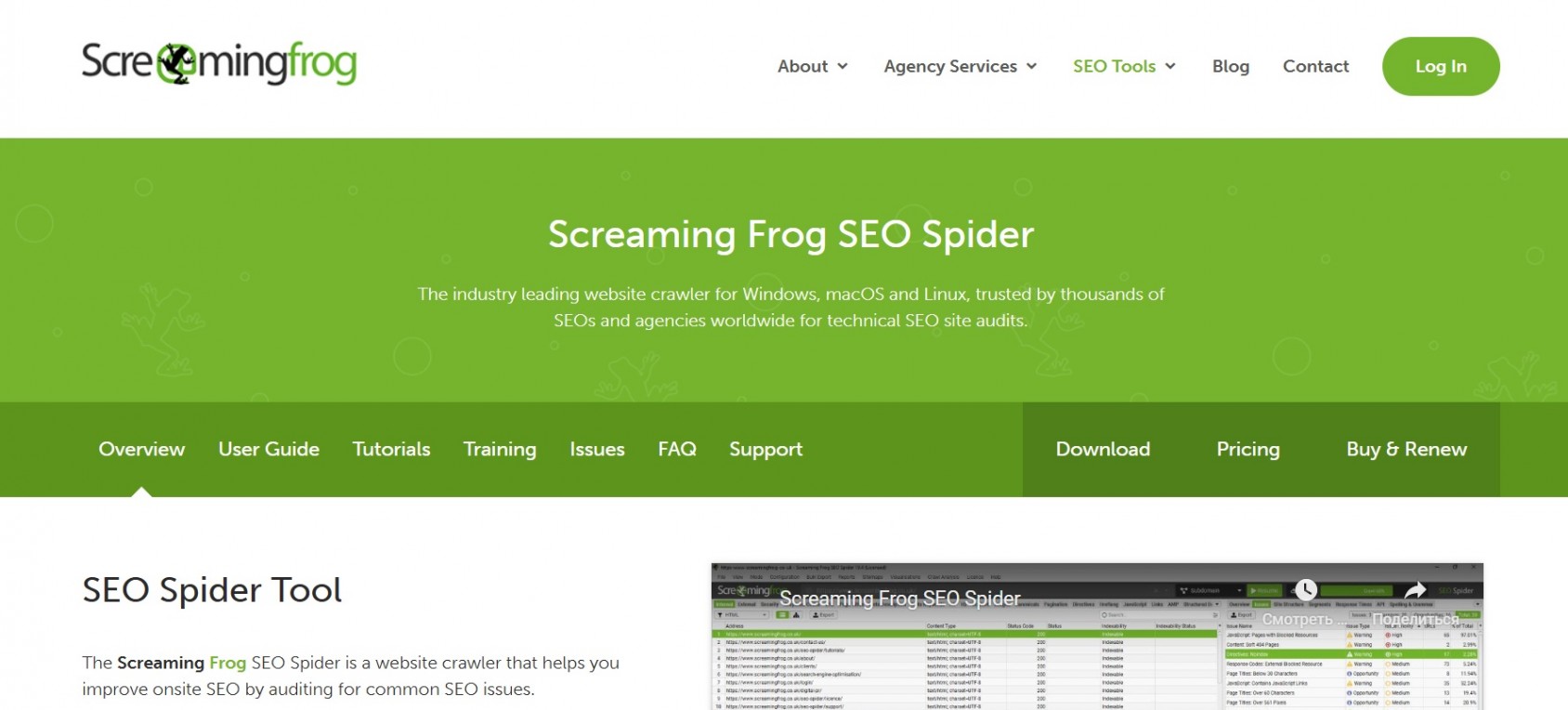The image size is (1568, 710).
Task: Click the Download button
Action: [x=1103, y=449]
